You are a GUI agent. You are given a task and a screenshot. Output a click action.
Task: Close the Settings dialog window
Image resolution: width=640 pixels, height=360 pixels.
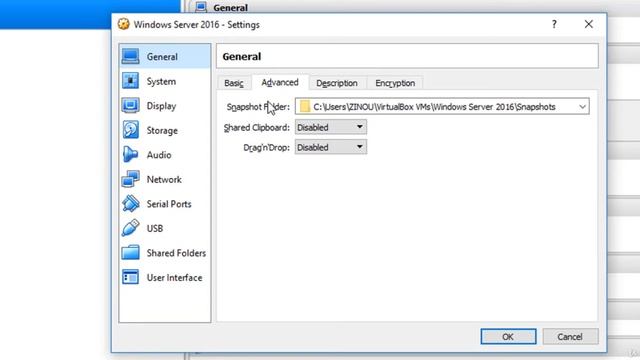tap(589, 24)
